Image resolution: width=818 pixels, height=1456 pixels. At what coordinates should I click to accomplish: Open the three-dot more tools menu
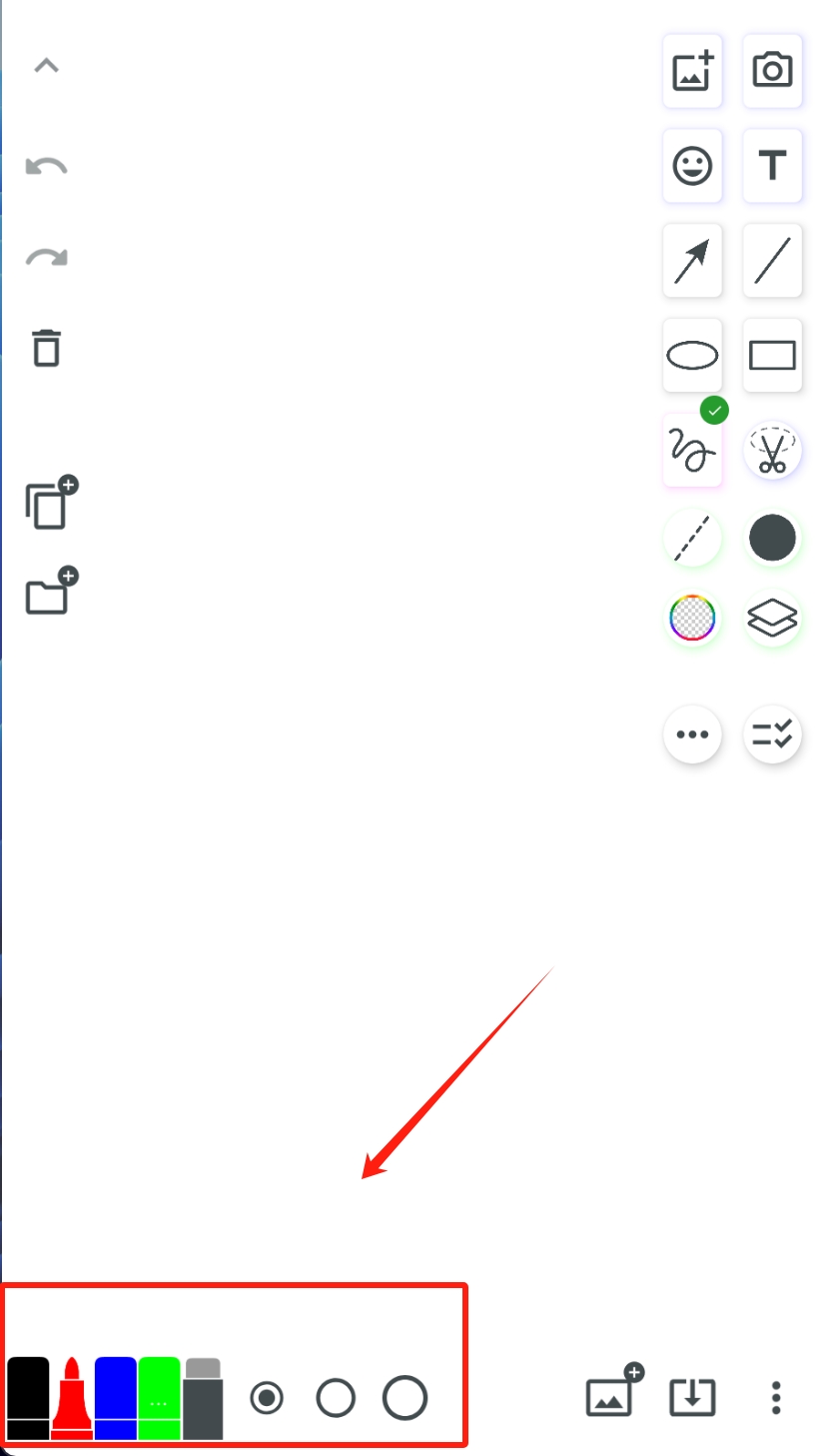coord(692,734)
